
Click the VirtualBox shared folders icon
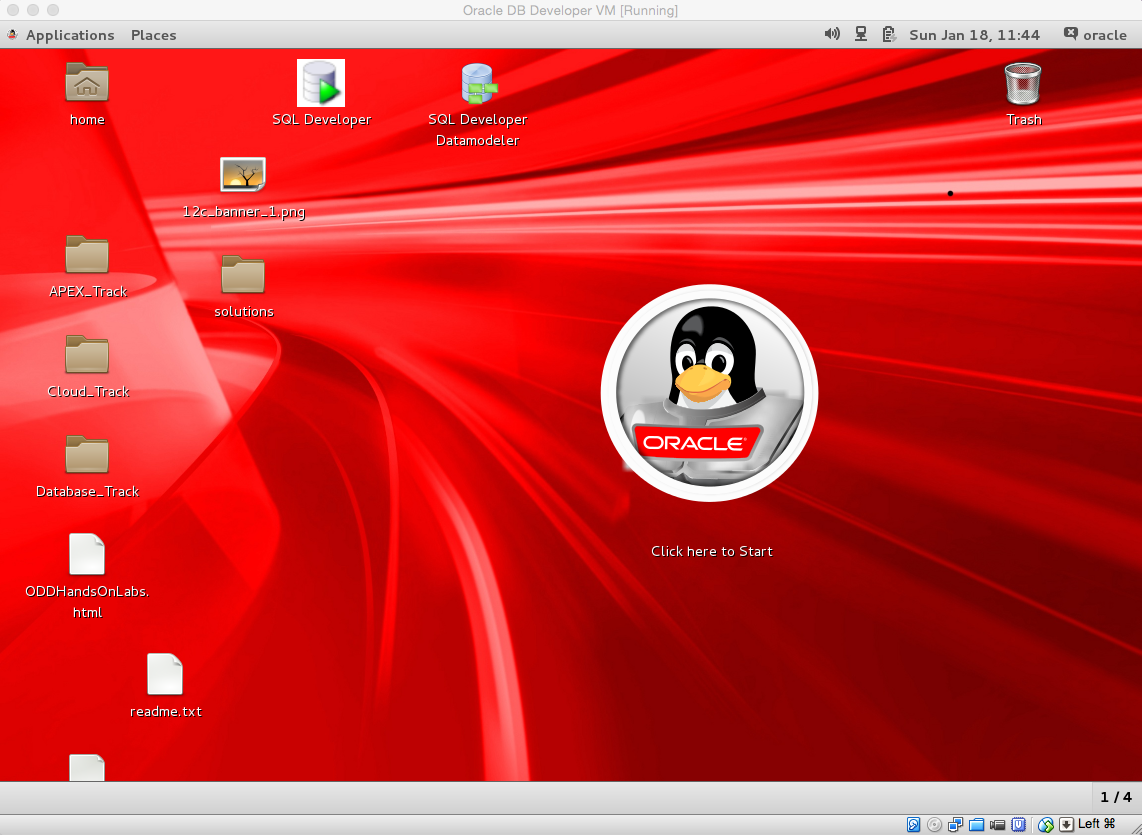(x=977, y=824)
